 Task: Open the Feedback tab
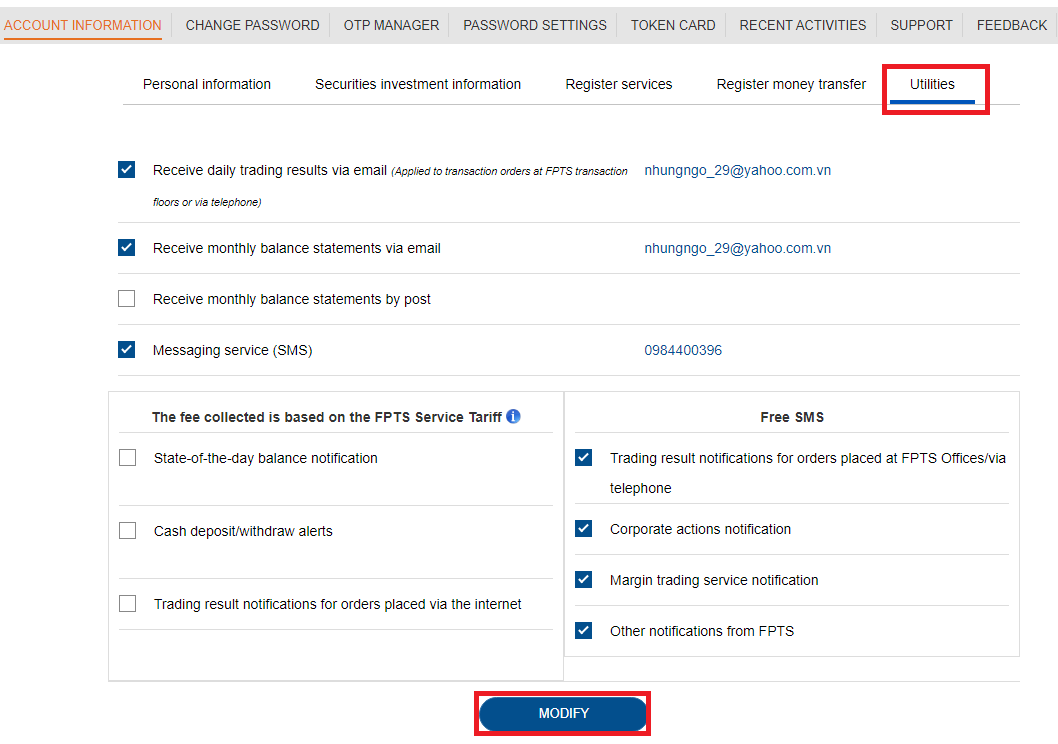[1011, 25]
